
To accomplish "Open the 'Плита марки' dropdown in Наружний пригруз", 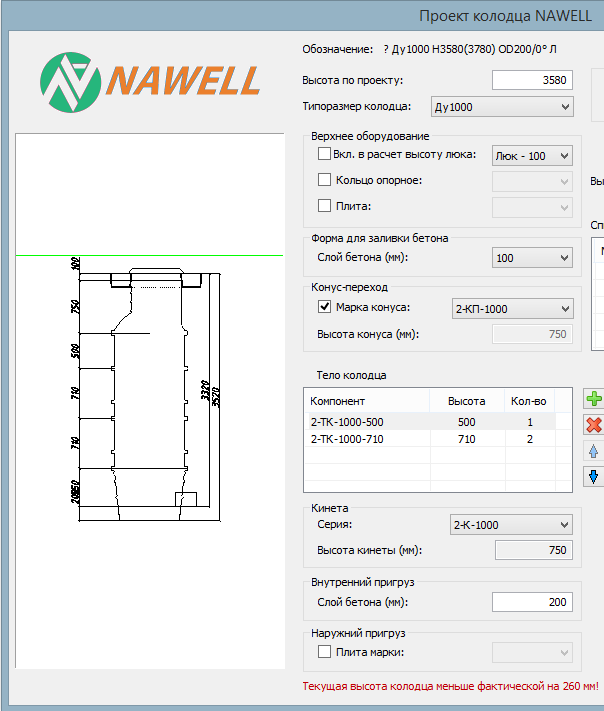I will click(x=532, y=653).
